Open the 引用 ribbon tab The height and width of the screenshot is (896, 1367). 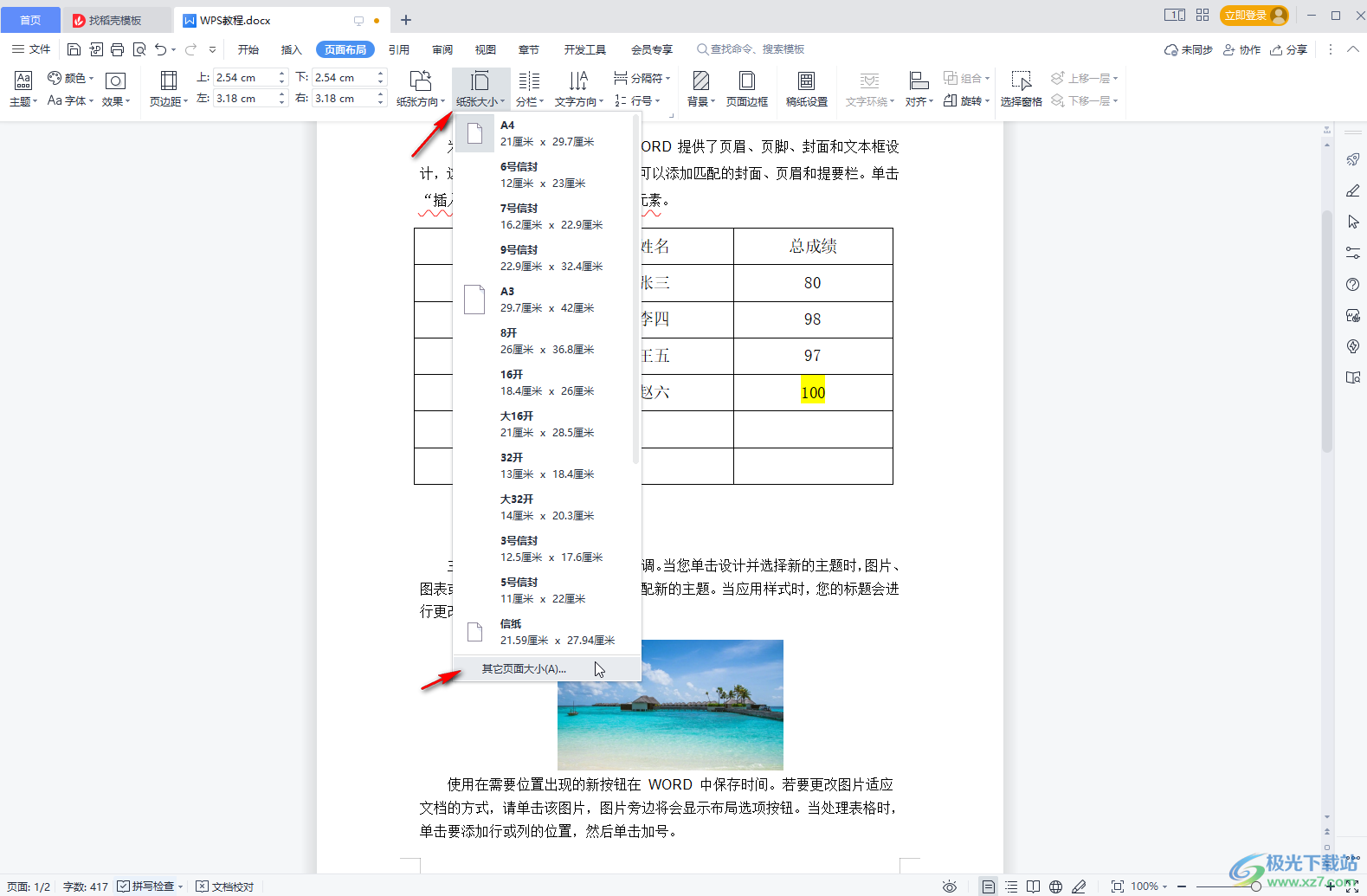click(x=399, y=49)
